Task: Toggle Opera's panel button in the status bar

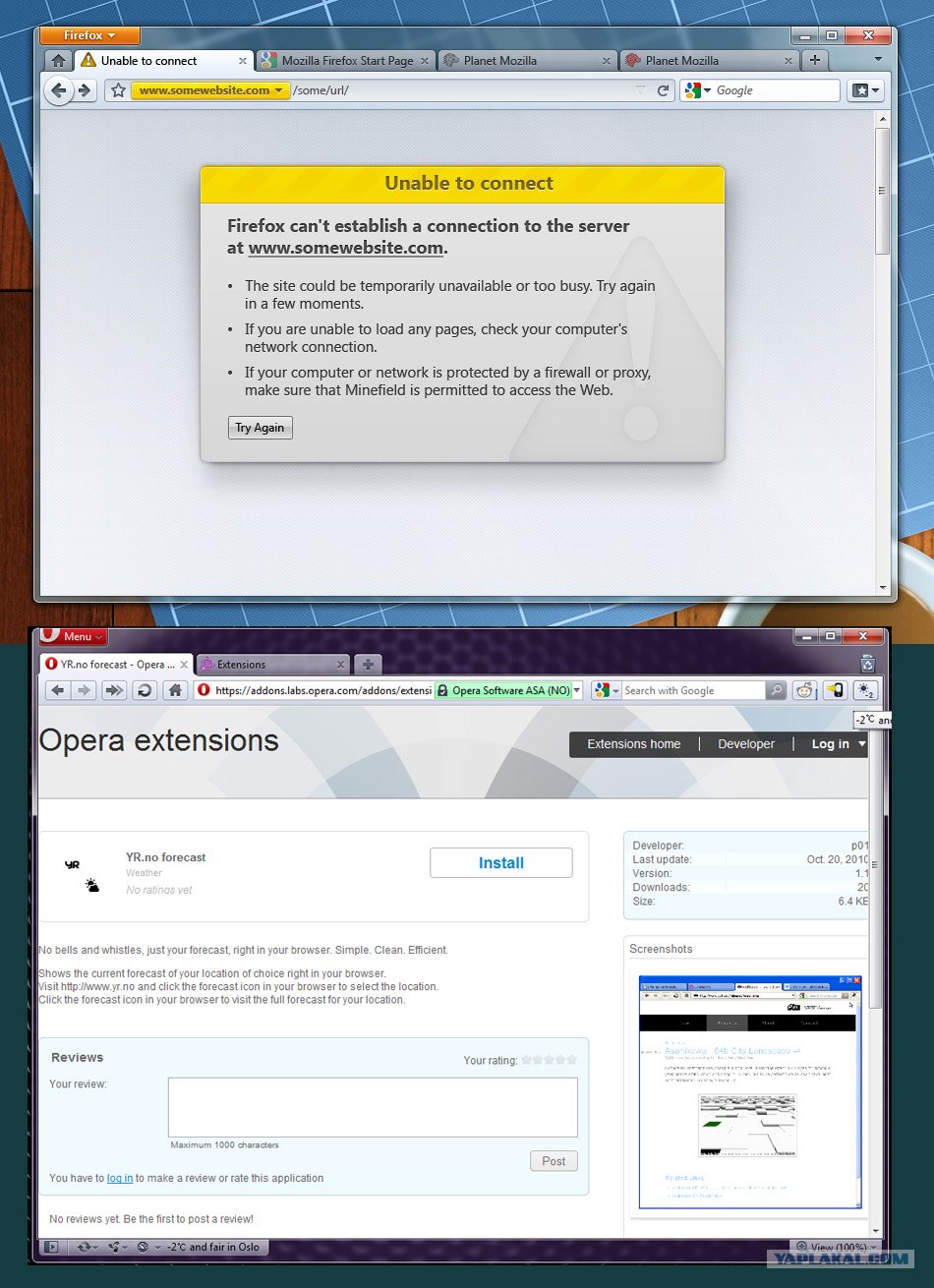Action: (x=52, y=1247)
